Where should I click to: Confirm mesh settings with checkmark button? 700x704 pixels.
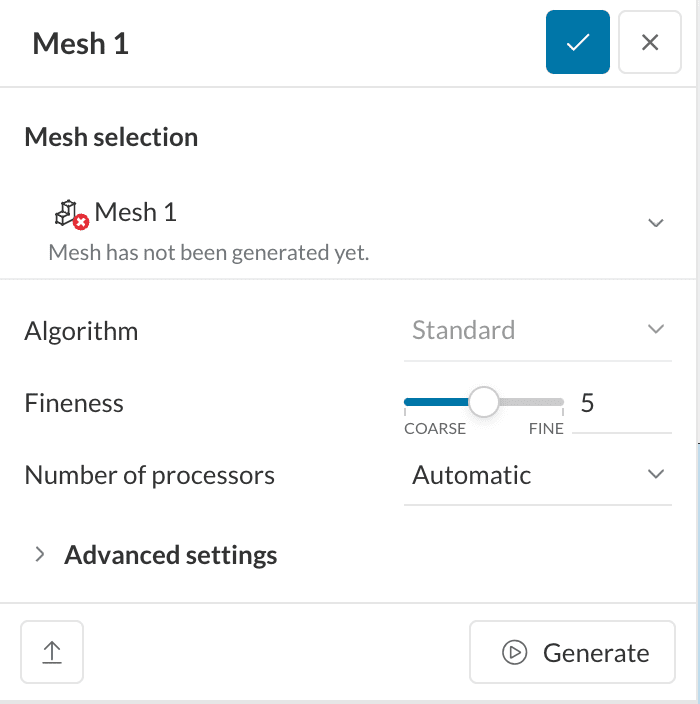tap(577, 42)
